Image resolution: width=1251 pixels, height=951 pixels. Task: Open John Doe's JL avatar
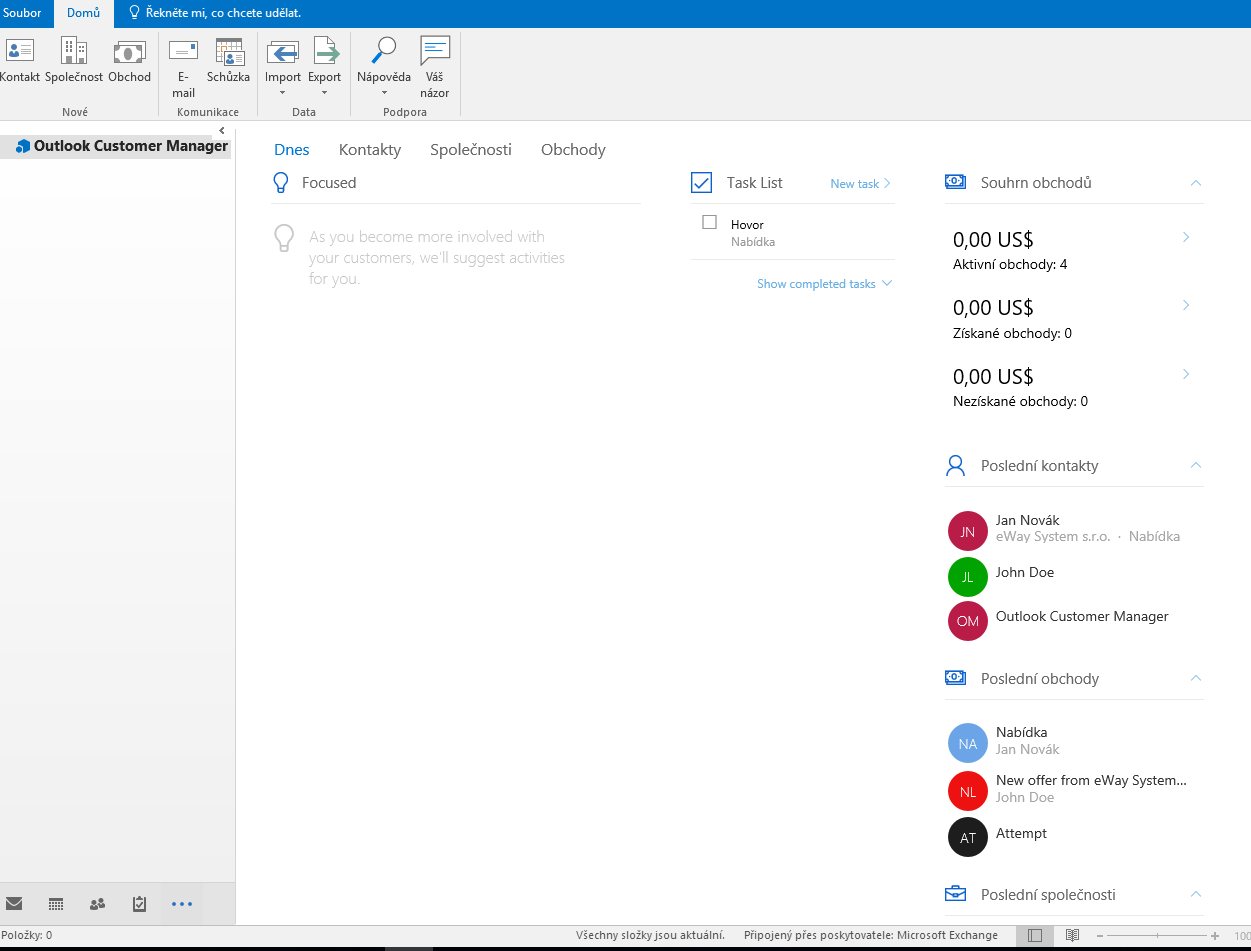967,577
